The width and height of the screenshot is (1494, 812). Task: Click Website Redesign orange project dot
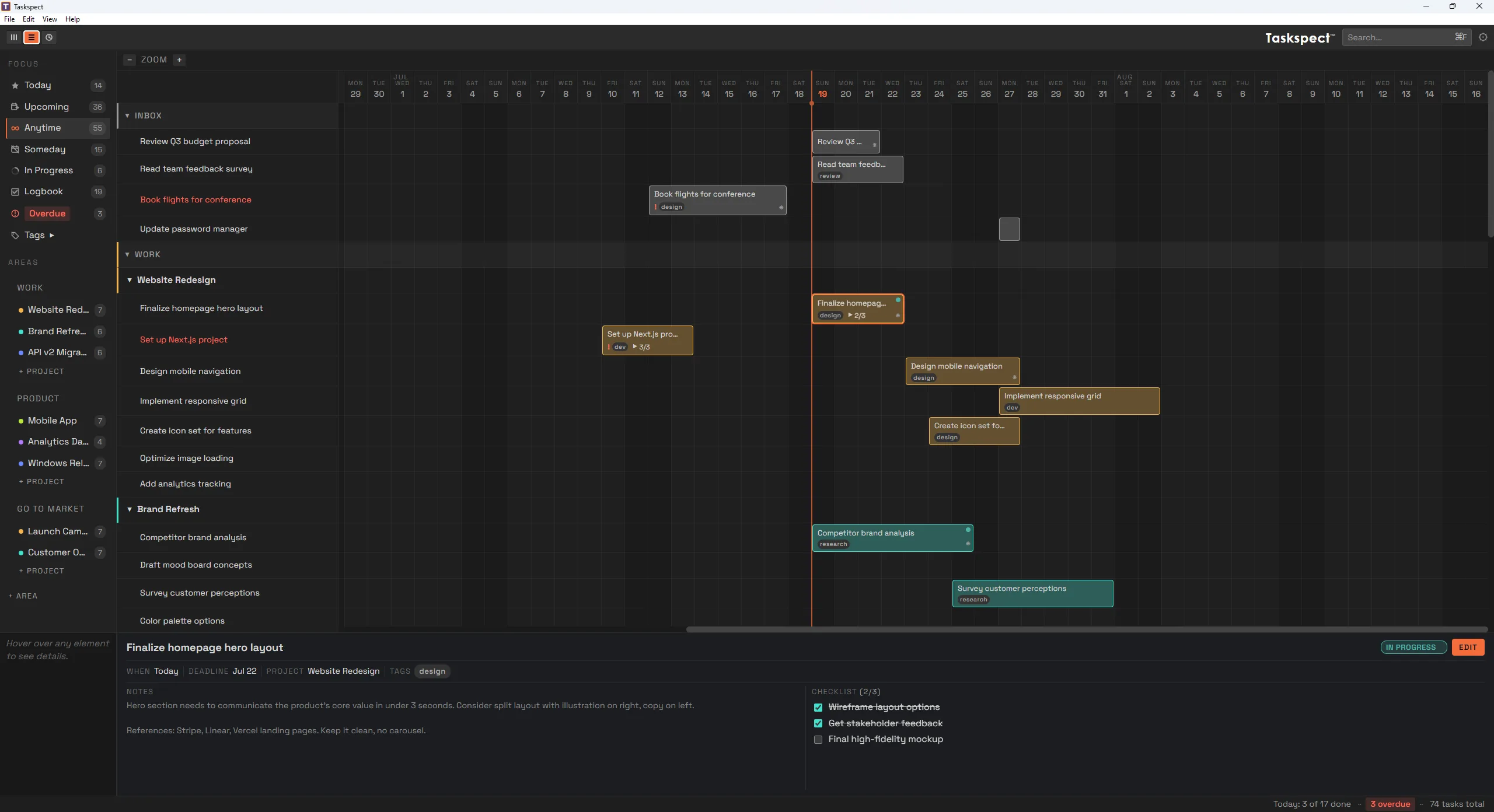tap(21, 310)
